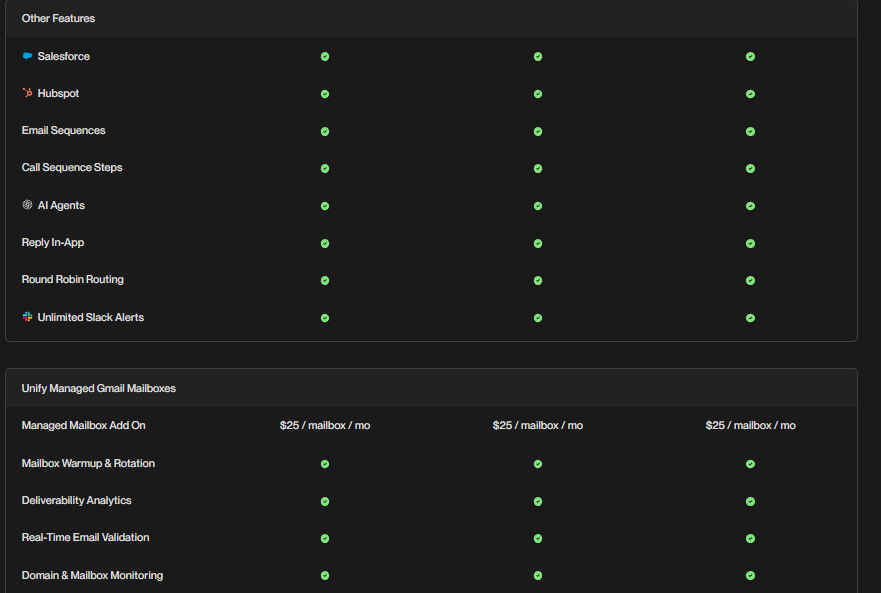This screenshot has width=881, height=593.
Task: Click Round Robin Routing checkmark in middle column
Action: 538,280
